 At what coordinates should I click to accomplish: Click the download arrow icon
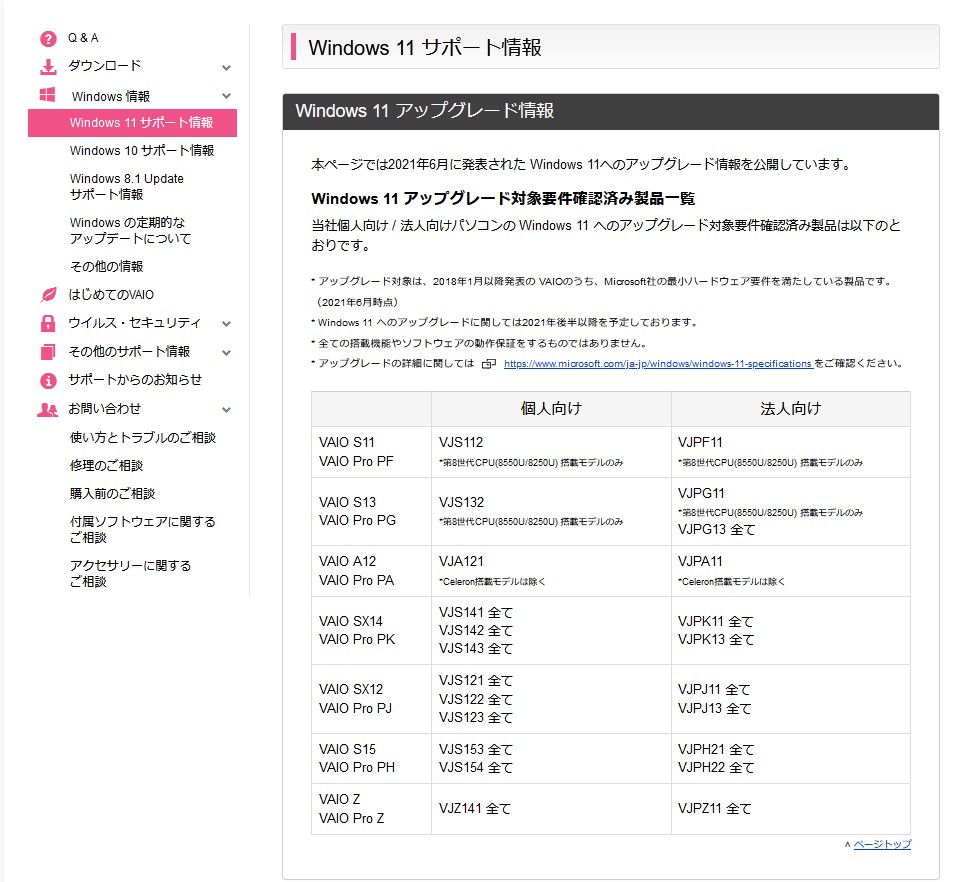(48, 66)
